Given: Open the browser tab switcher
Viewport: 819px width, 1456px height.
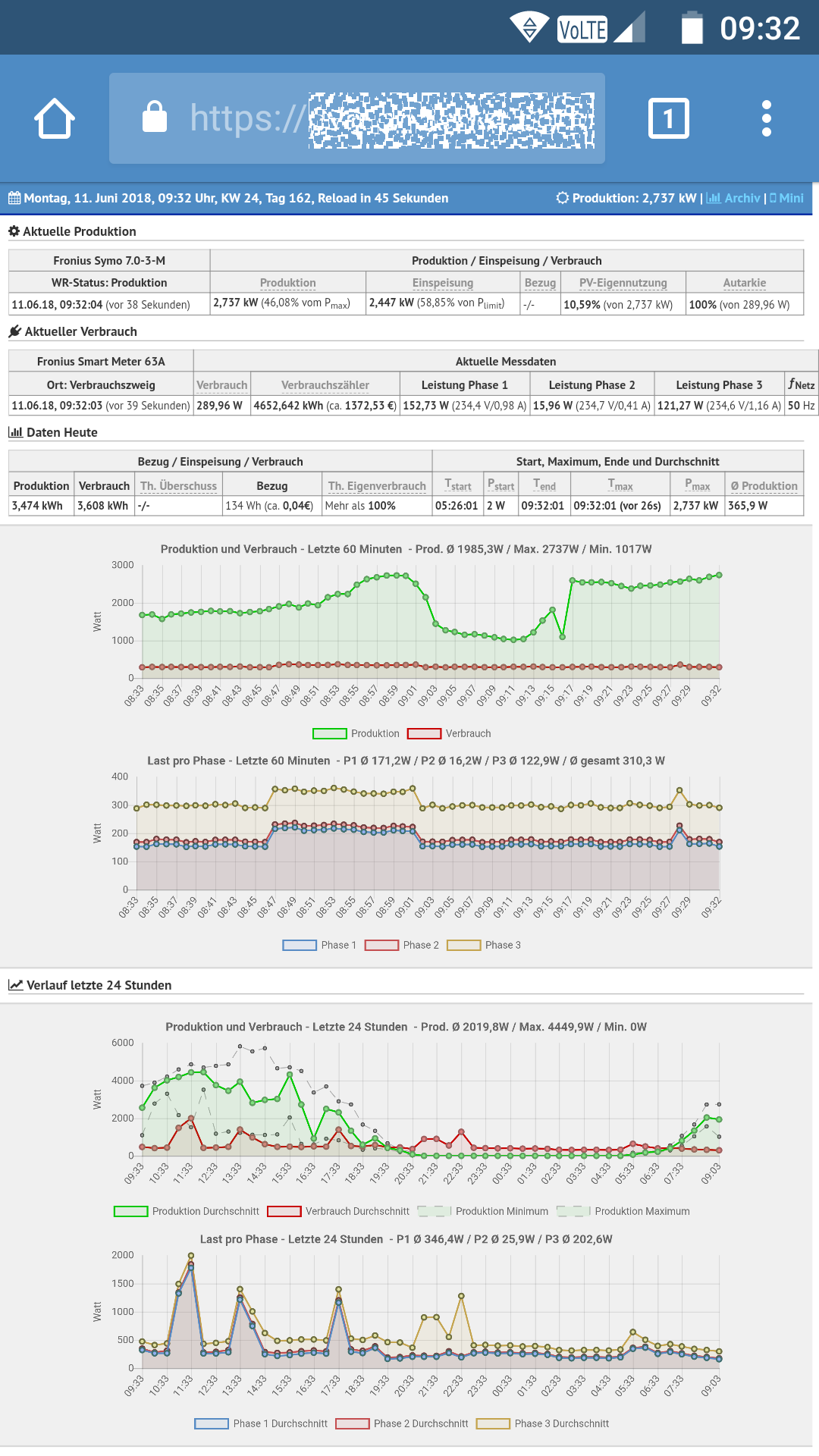Looking at the screenshot, I should 668,118.
